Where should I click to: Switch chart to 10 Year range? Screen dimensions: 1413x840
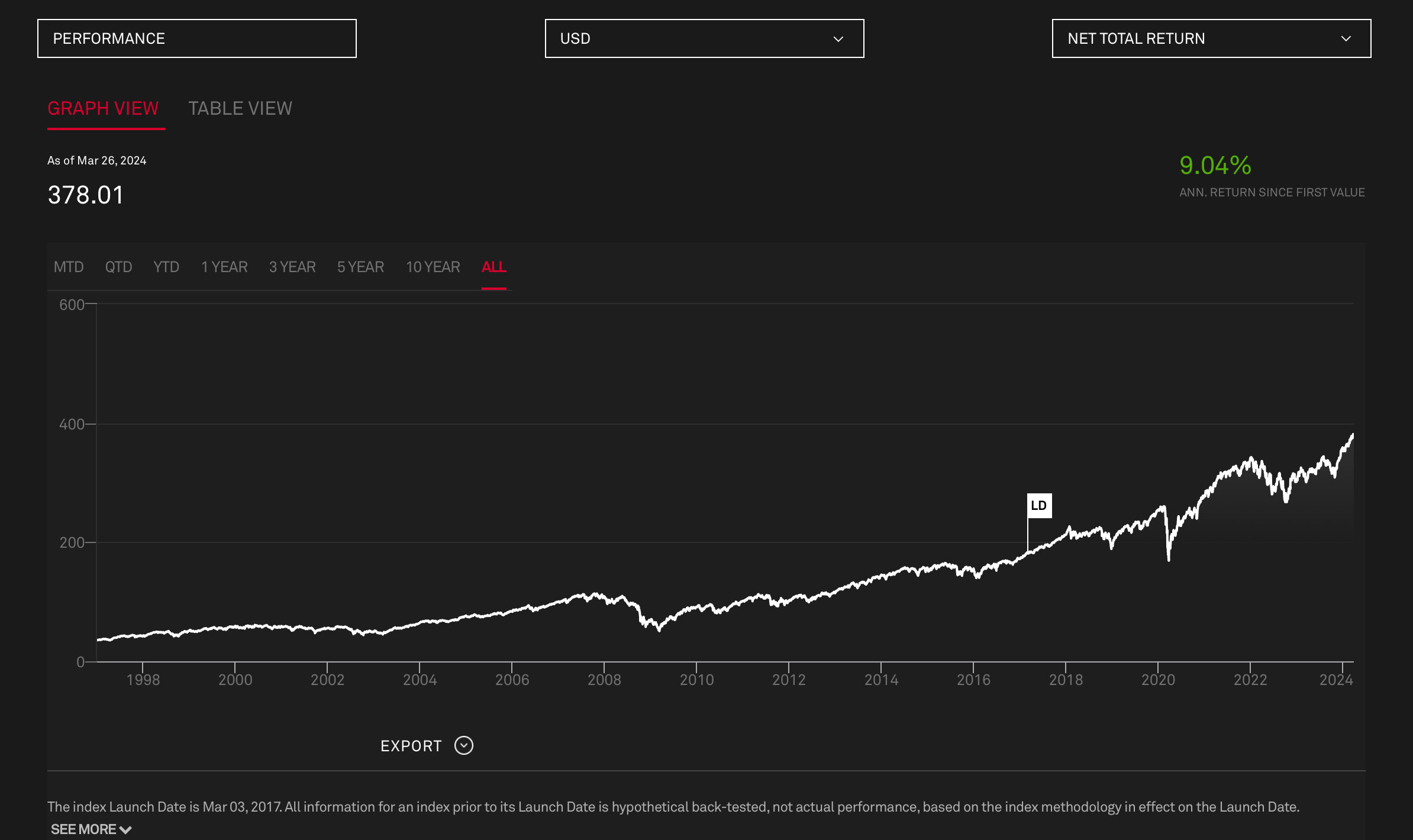pos(433,267)
